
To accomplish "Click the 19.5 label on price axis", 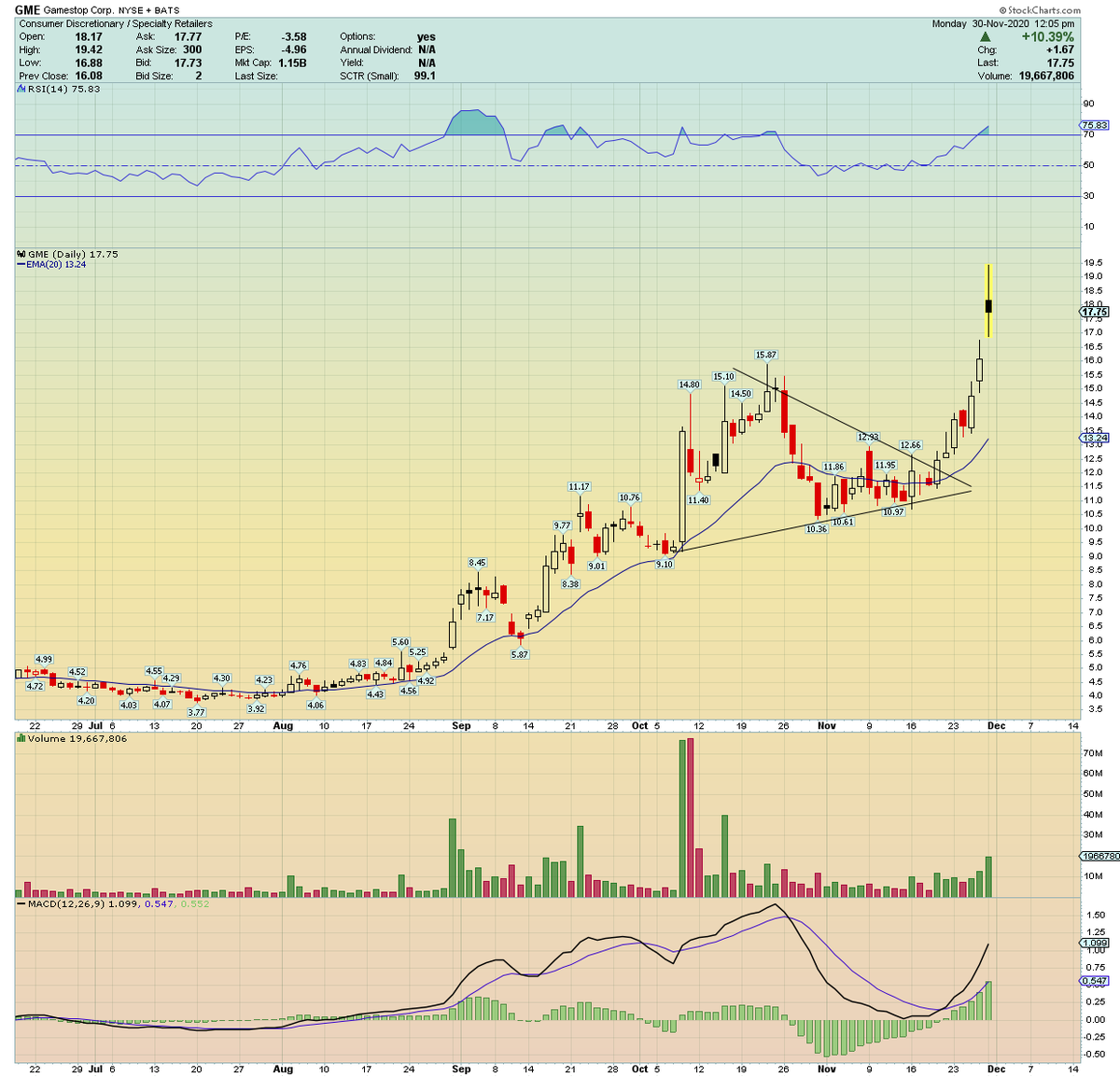I will point(1092,263).
